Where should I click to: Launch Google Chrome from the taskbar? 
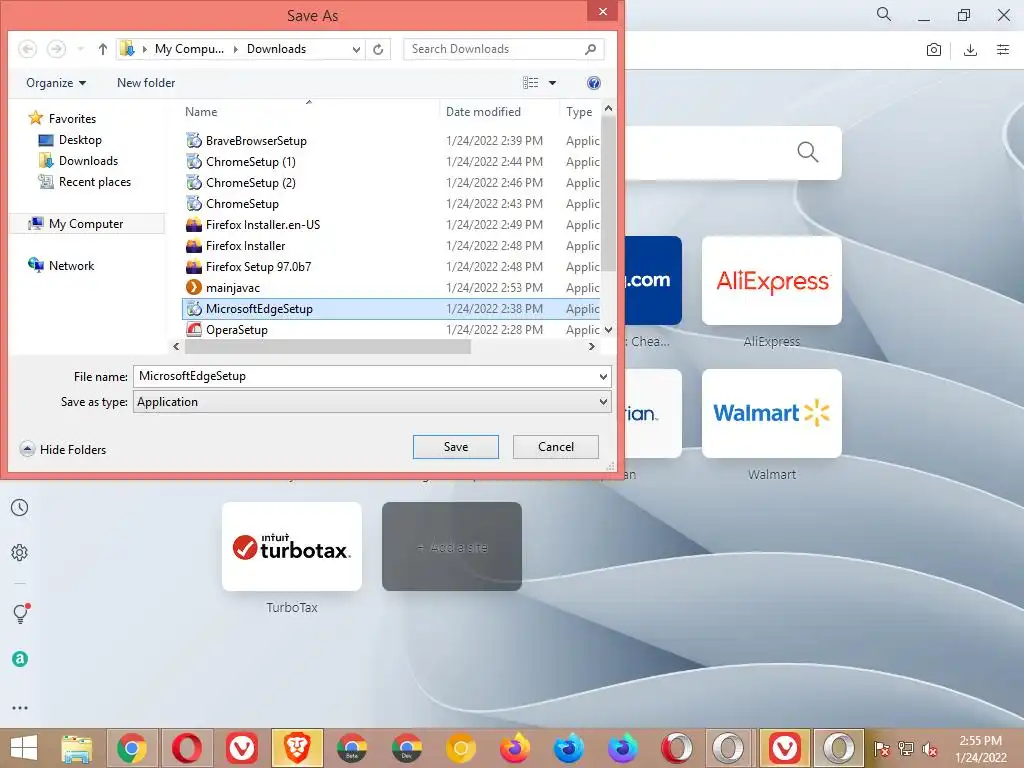point(132,748)
